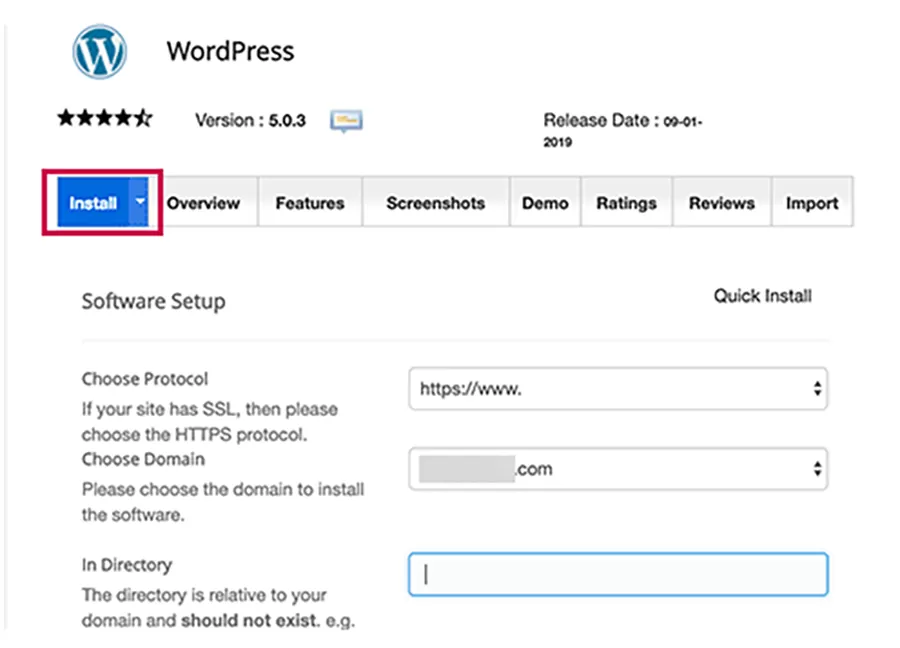Image resolution: width=900 pixels, height=648 pixels.
Task: Click the Version : 5.0.3 text
Action: pyautogui.click(x=250, y=121)
